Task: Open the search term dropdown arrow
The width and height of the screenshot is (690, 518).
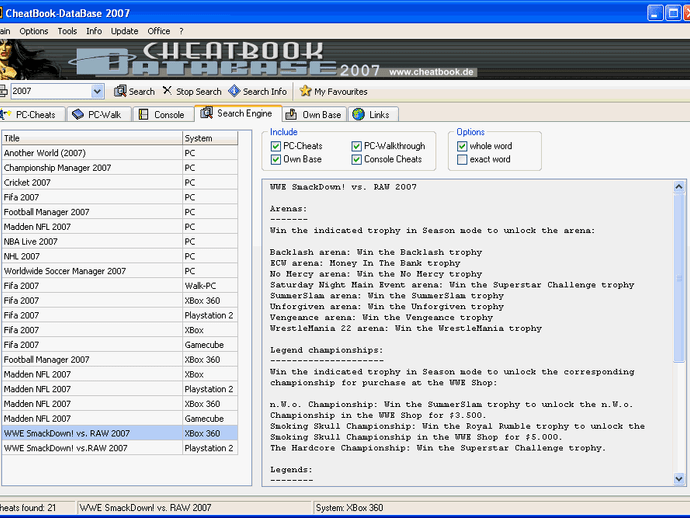Action: (97, 92)
